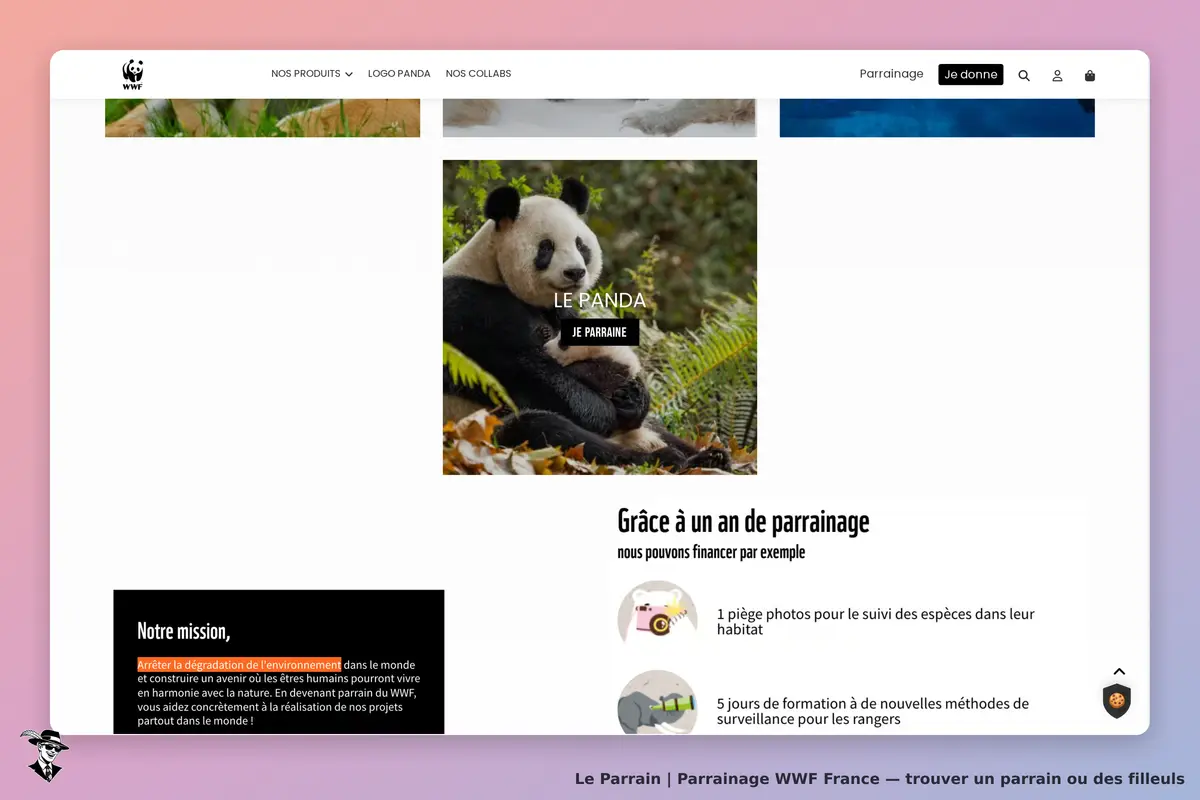Viewport: 1200px width, 800px height.
Task: Click the Grâce à un an de parrainage heading
Action: coord(744,521)
